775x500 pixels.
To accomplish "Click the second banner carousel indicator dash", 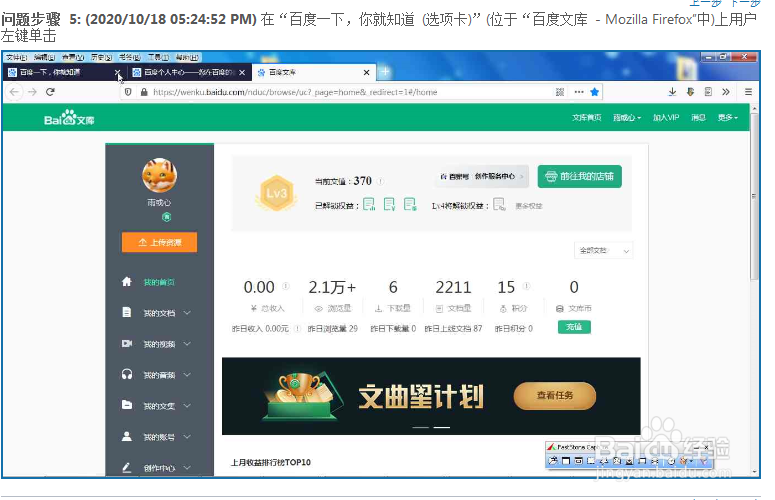I will [442, 427].
